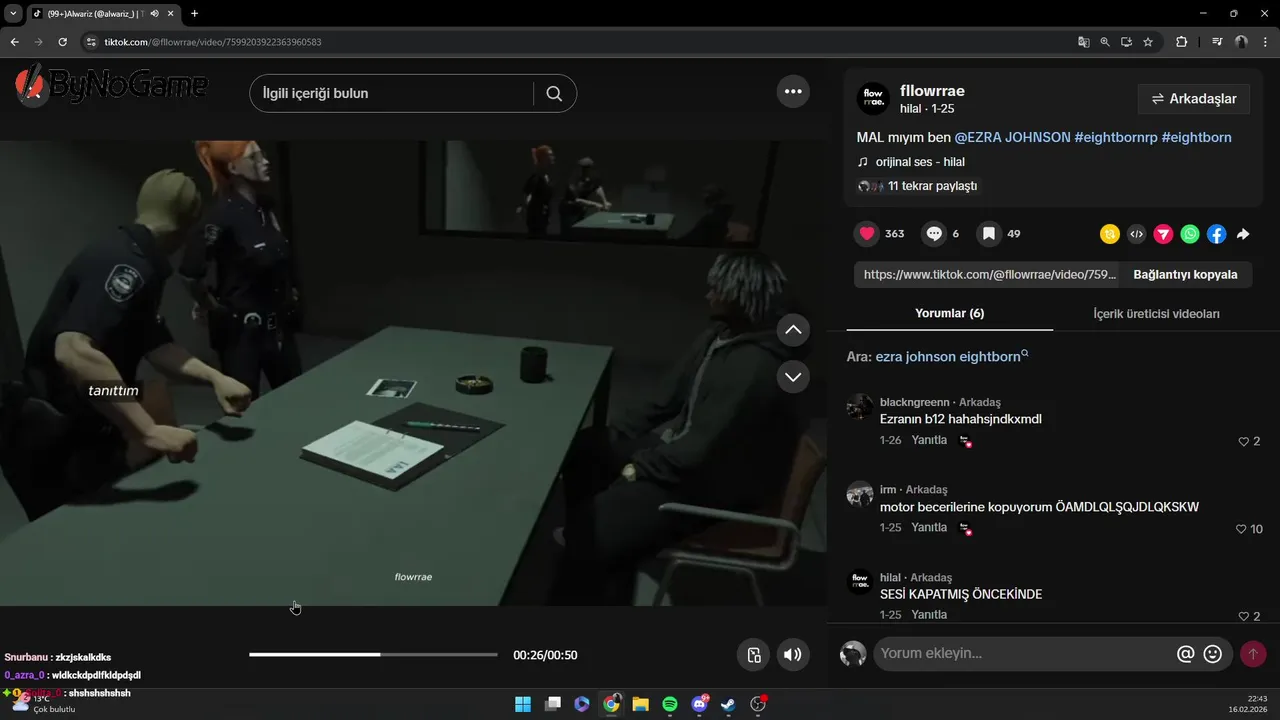Bookmark this page with star icon
Image resolution: width=1280 pixels, height=720 pixels.
(x=1148, y=42)
